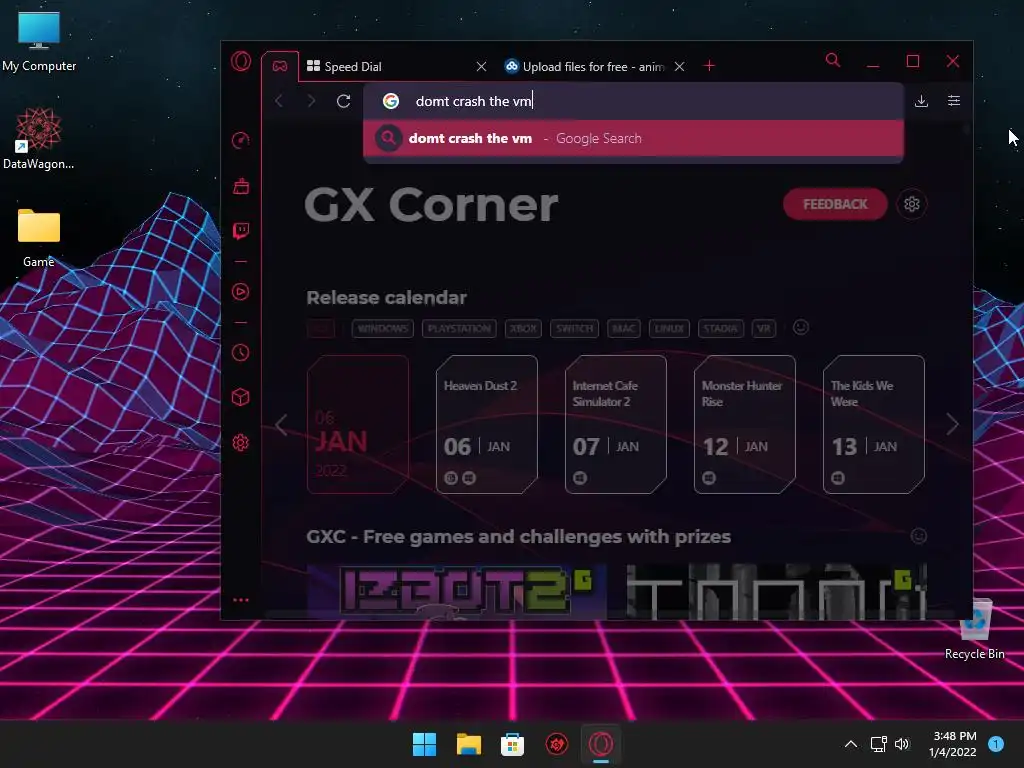Open the Windows Start menu
The height and width of the screenshot is (768, 1024).
[x=424, y=744]
